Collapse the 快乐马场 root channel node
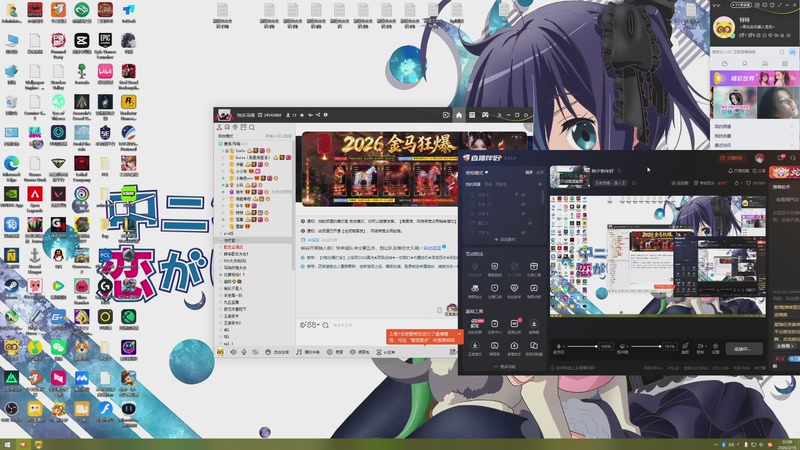 click(x=221, y=144)
